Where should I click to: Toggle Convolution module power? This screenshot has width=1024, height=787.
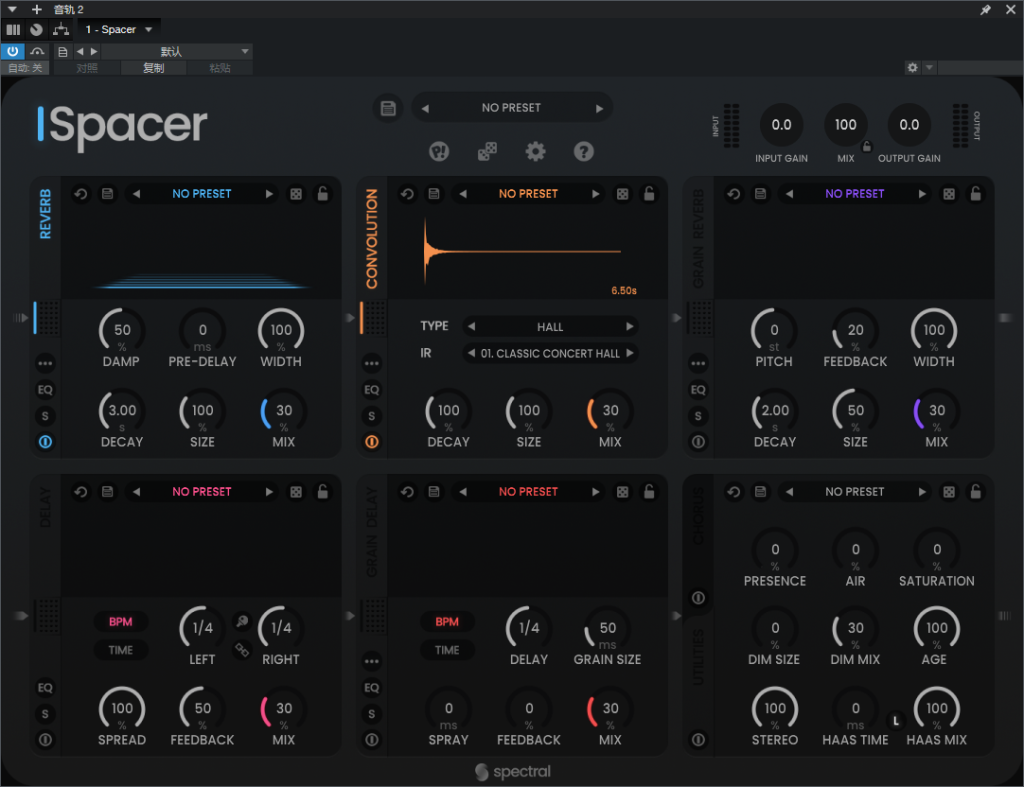point(372,442)
